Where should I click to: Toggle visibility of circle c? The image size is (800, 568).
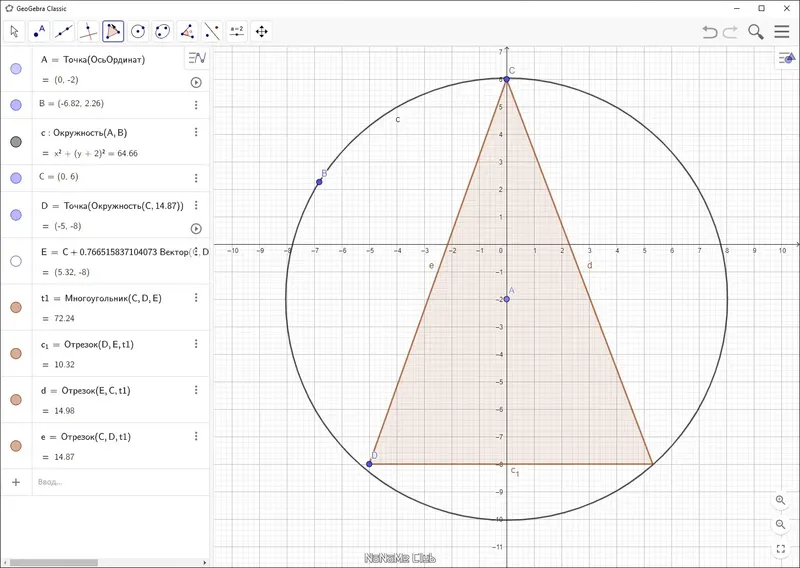[16, 142]
